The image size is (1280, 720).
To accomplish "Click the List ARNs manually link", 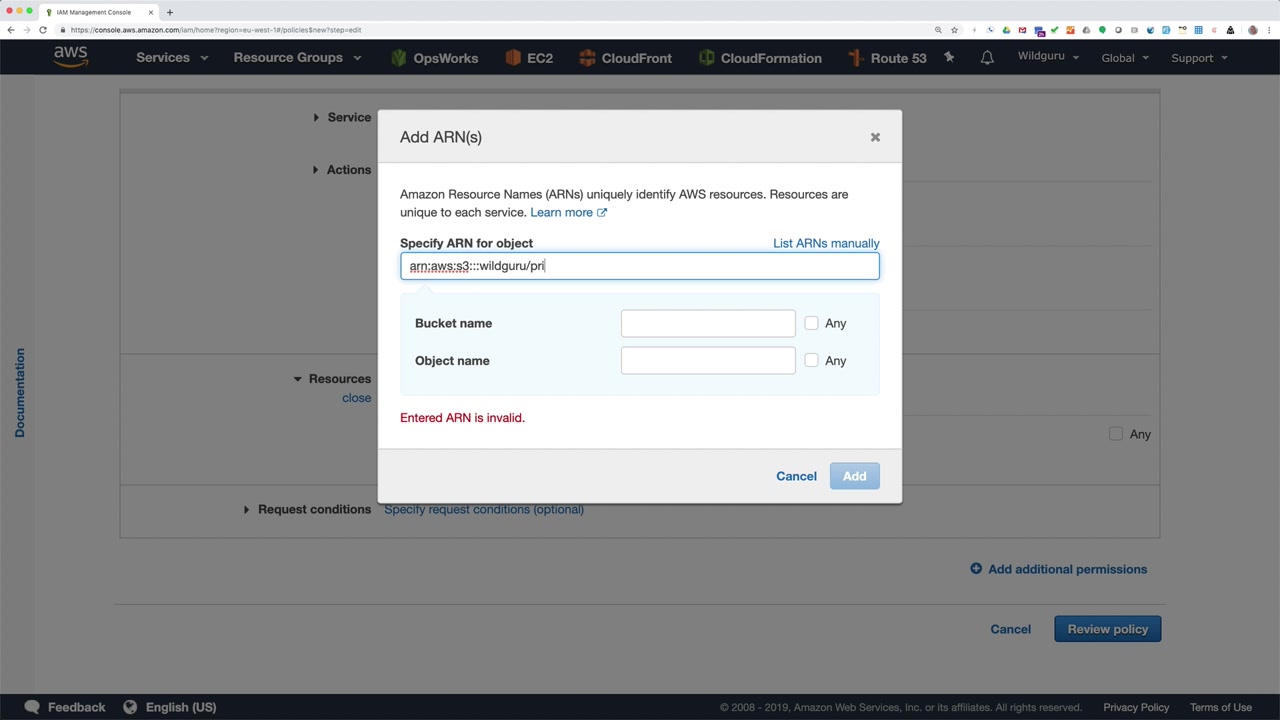I will pyautogui.click(x=826, y=243).
